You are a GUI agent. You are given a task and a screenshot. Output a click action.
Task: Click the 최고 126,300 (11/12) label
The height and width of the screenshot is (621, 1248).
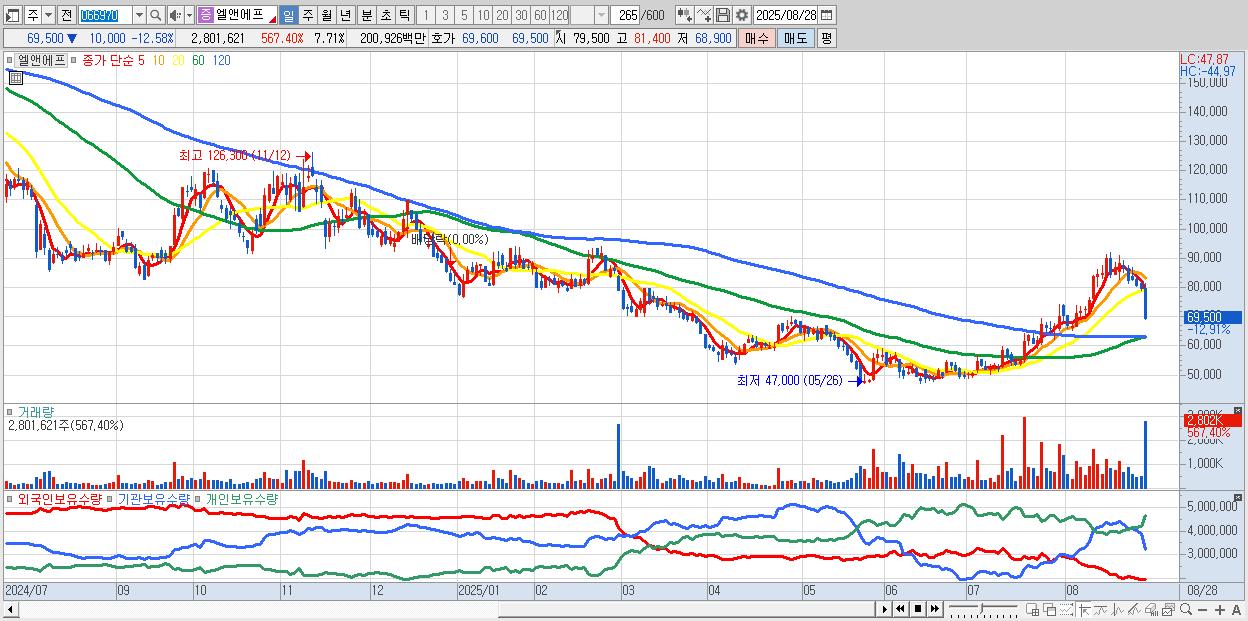tap(235, 156)
